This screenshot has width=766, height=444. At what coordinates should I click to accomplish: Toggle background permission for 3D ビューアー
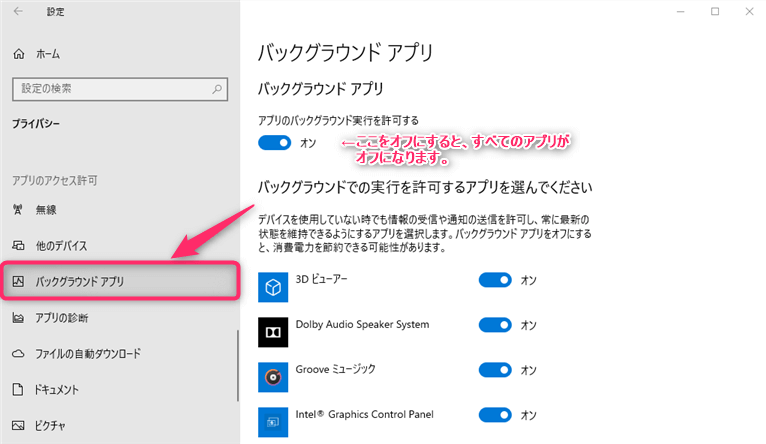(x=495, y=280)
